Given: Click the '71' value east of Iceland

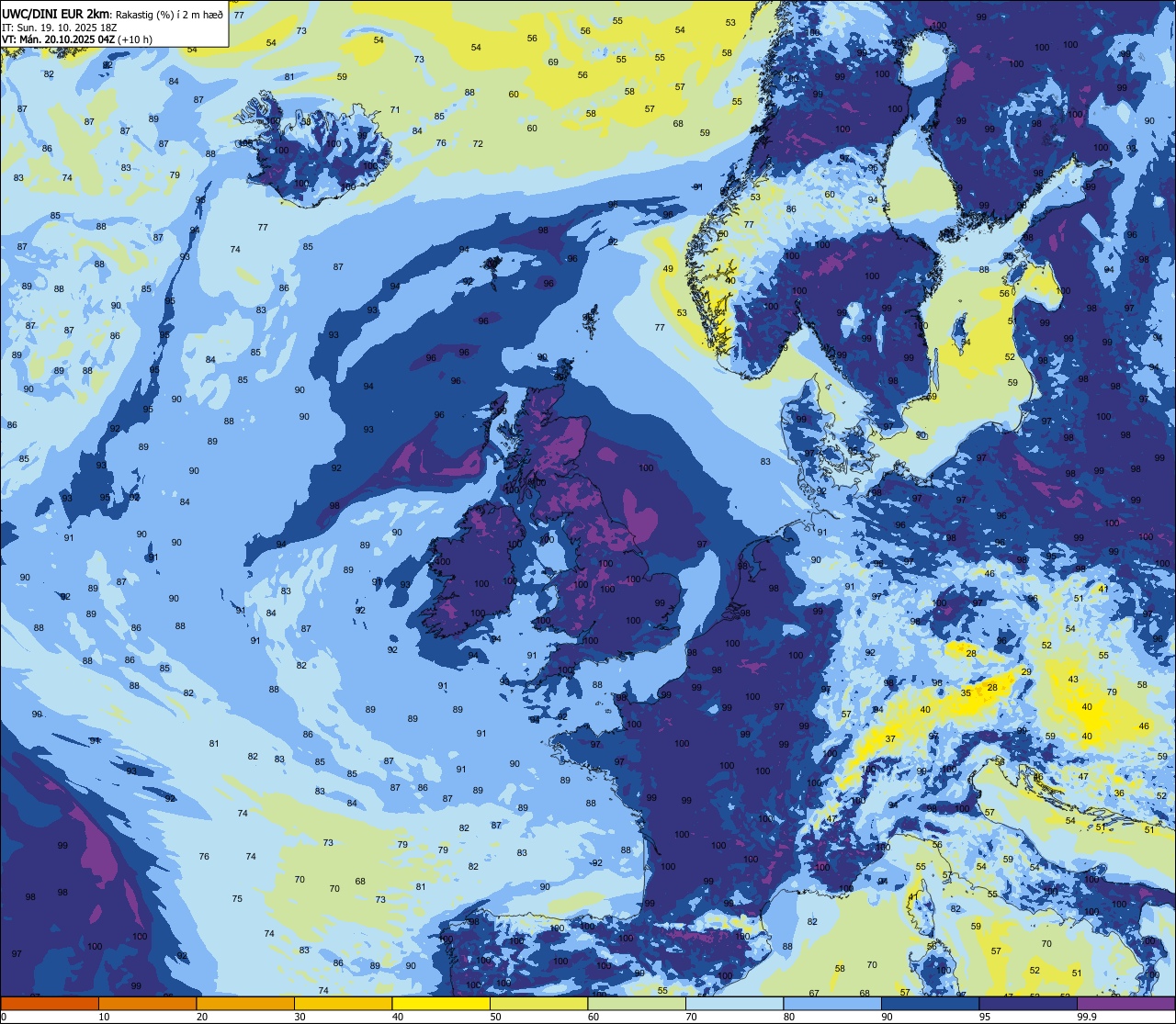Looking at the screenshot, I should point(395,110).
